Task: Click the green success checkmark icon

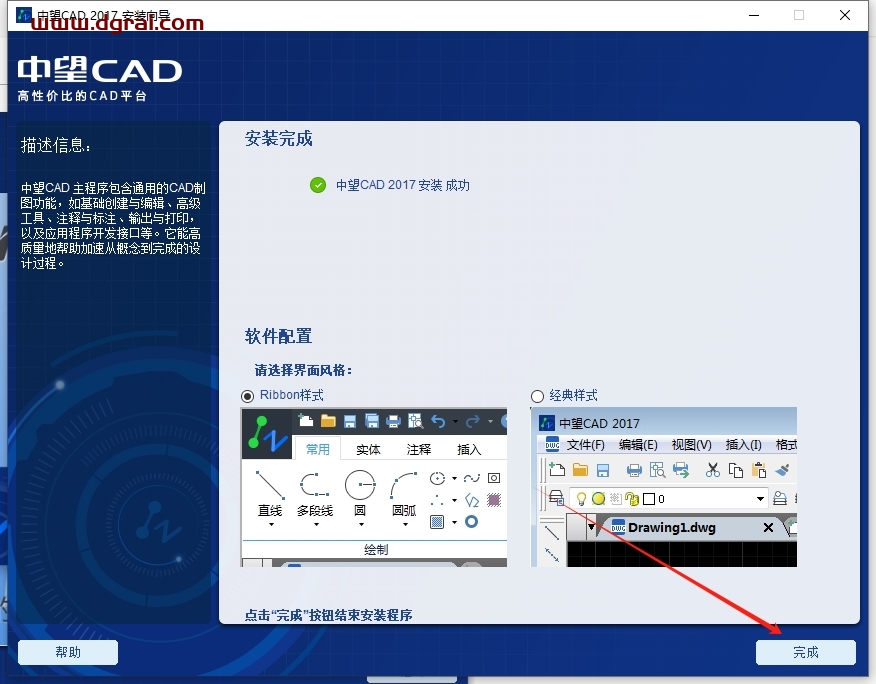Action: tap(318, 185)
